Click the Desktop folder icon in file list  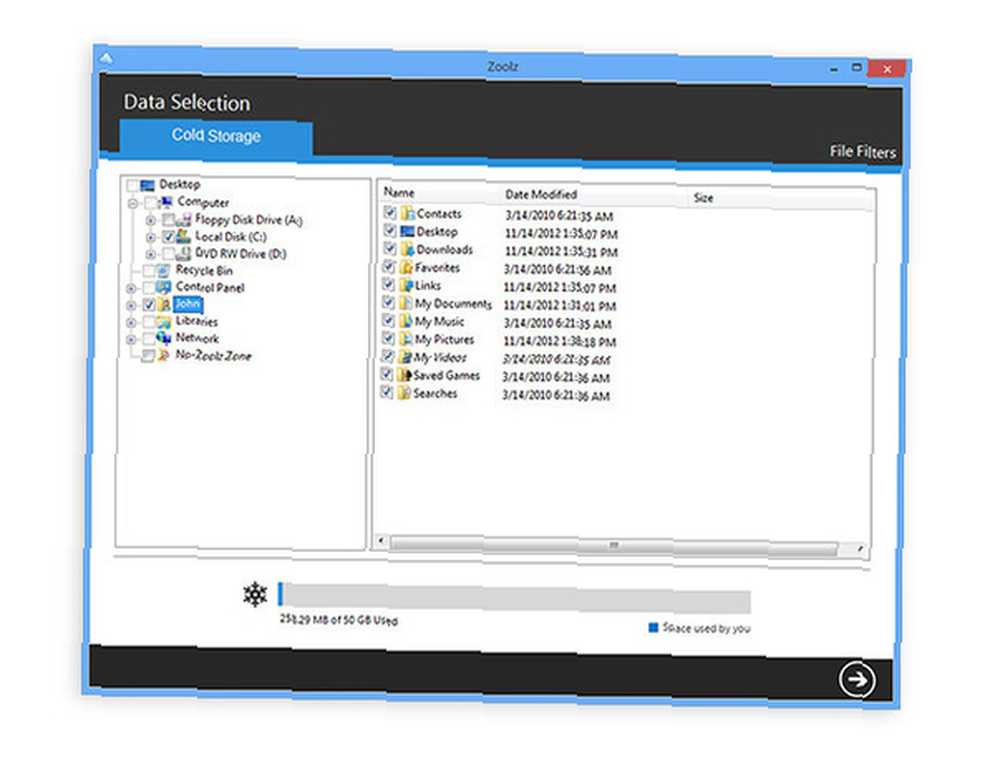click(407, 231)
